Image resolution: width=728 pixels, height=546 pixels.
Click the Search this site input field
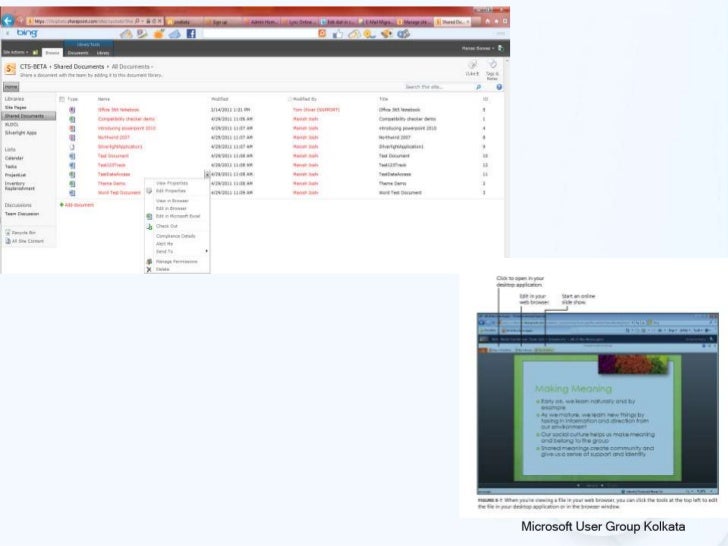tap(438, 87)
